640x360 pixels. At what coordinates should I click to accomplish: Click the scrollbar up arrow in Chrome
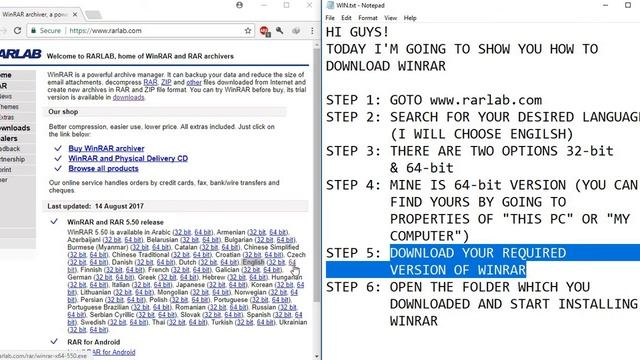(317, 44)
